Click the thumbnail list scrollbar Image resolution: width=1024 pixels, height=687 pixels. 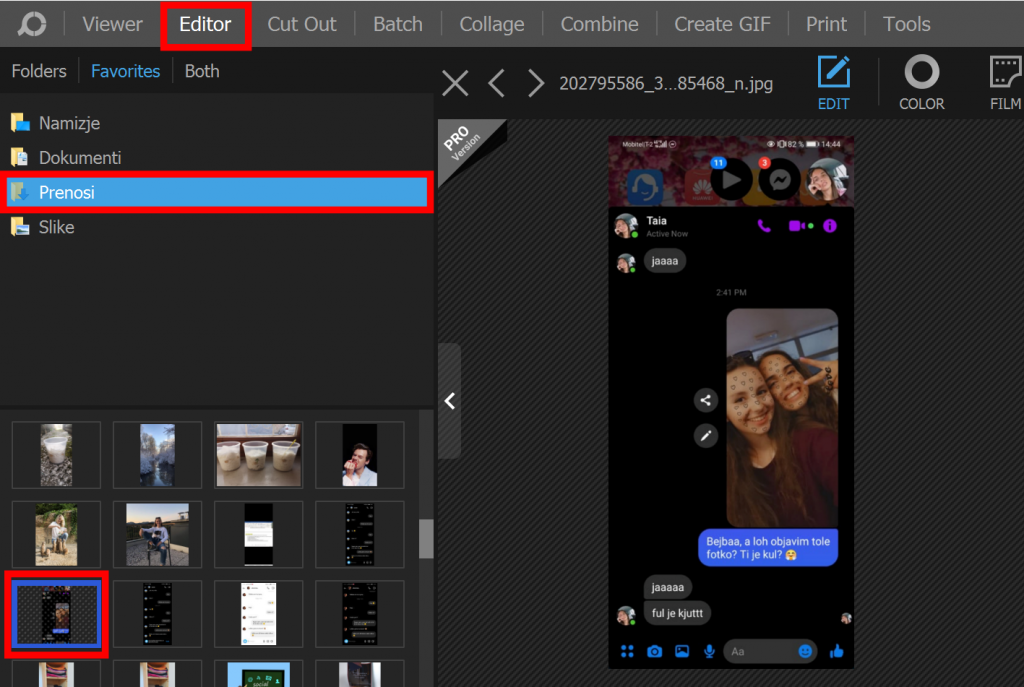point(426,539)
